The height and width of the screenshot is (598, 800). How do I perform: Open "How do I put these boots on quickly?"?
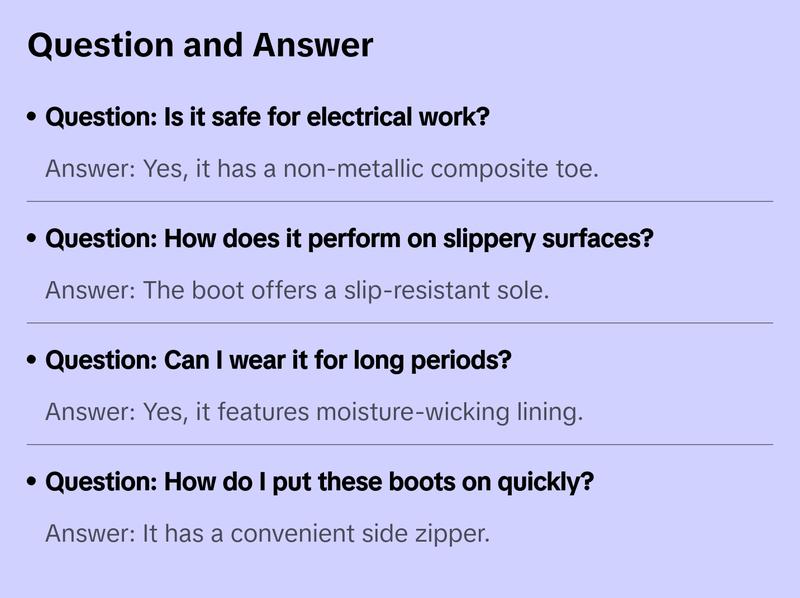pyautogui.click(x=320, y=483)
